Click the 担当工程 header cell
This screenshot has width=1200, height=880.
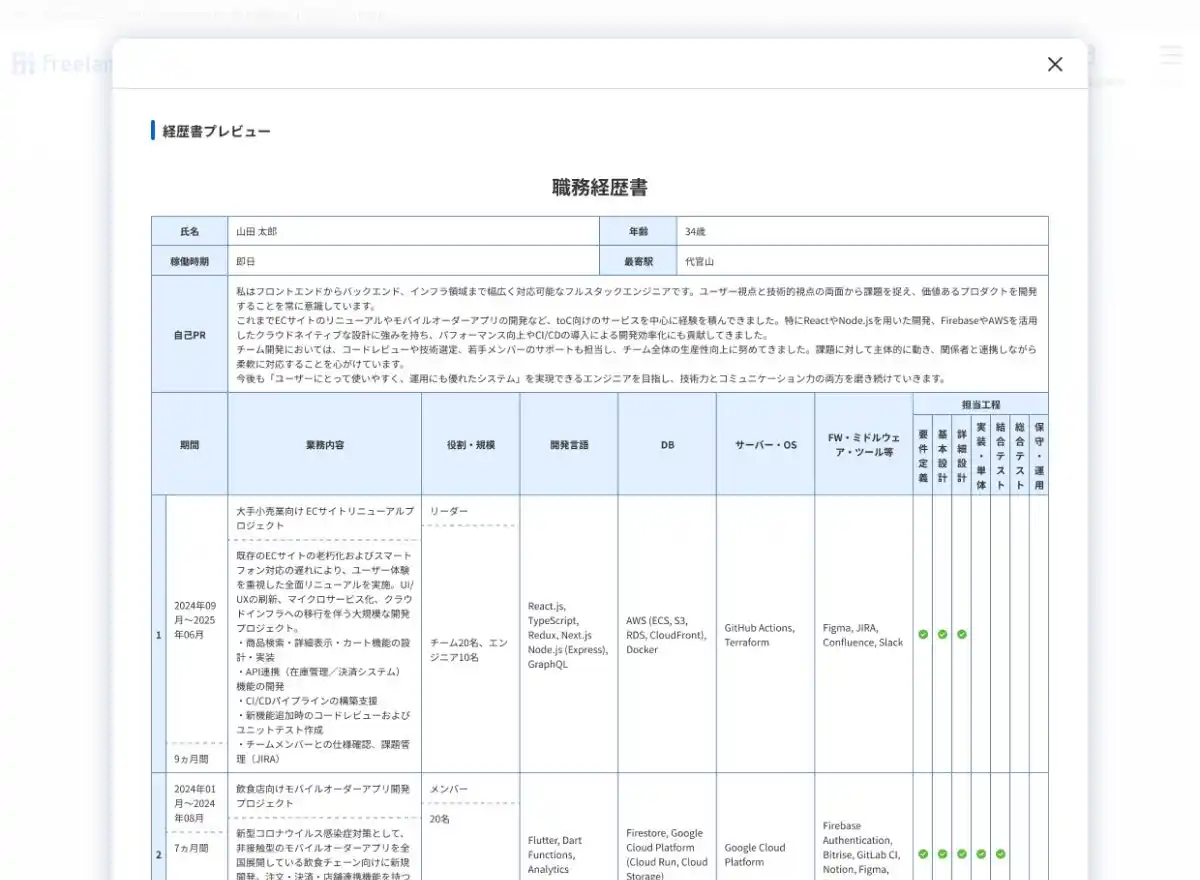coord(980,405)
